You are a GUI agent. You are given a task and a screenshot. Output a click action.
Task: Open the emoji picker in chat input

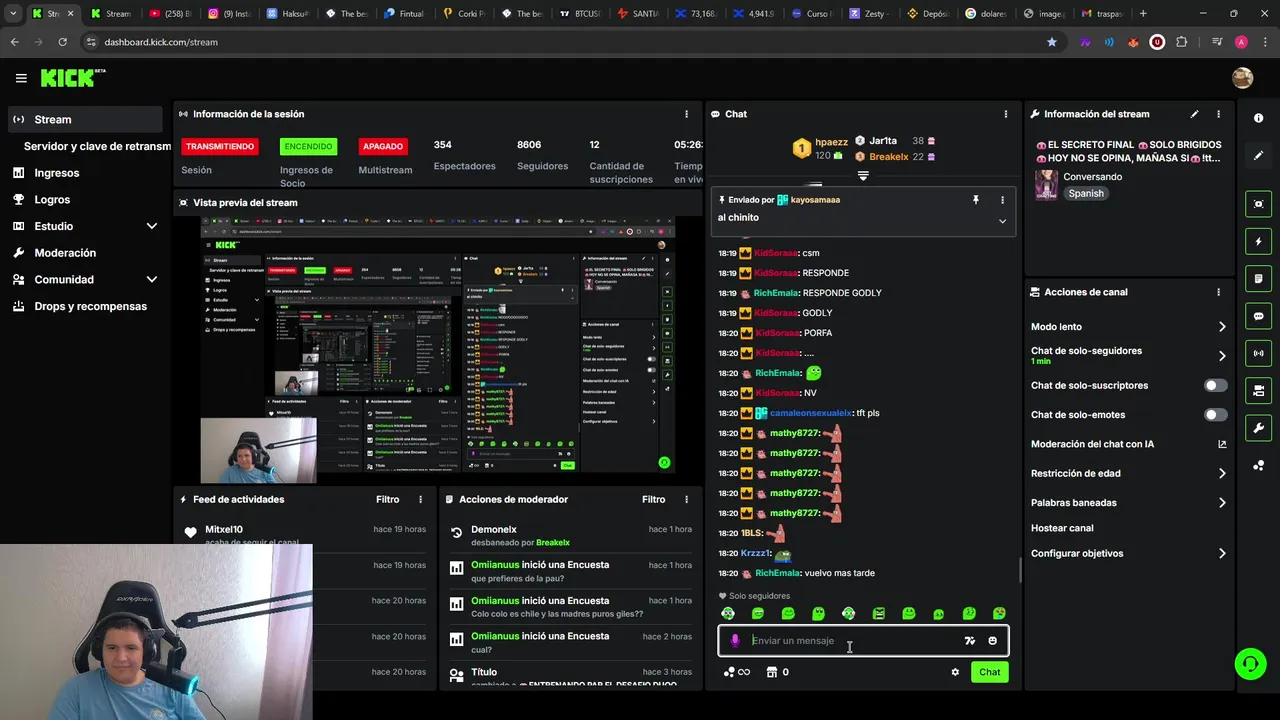[992, 641]
